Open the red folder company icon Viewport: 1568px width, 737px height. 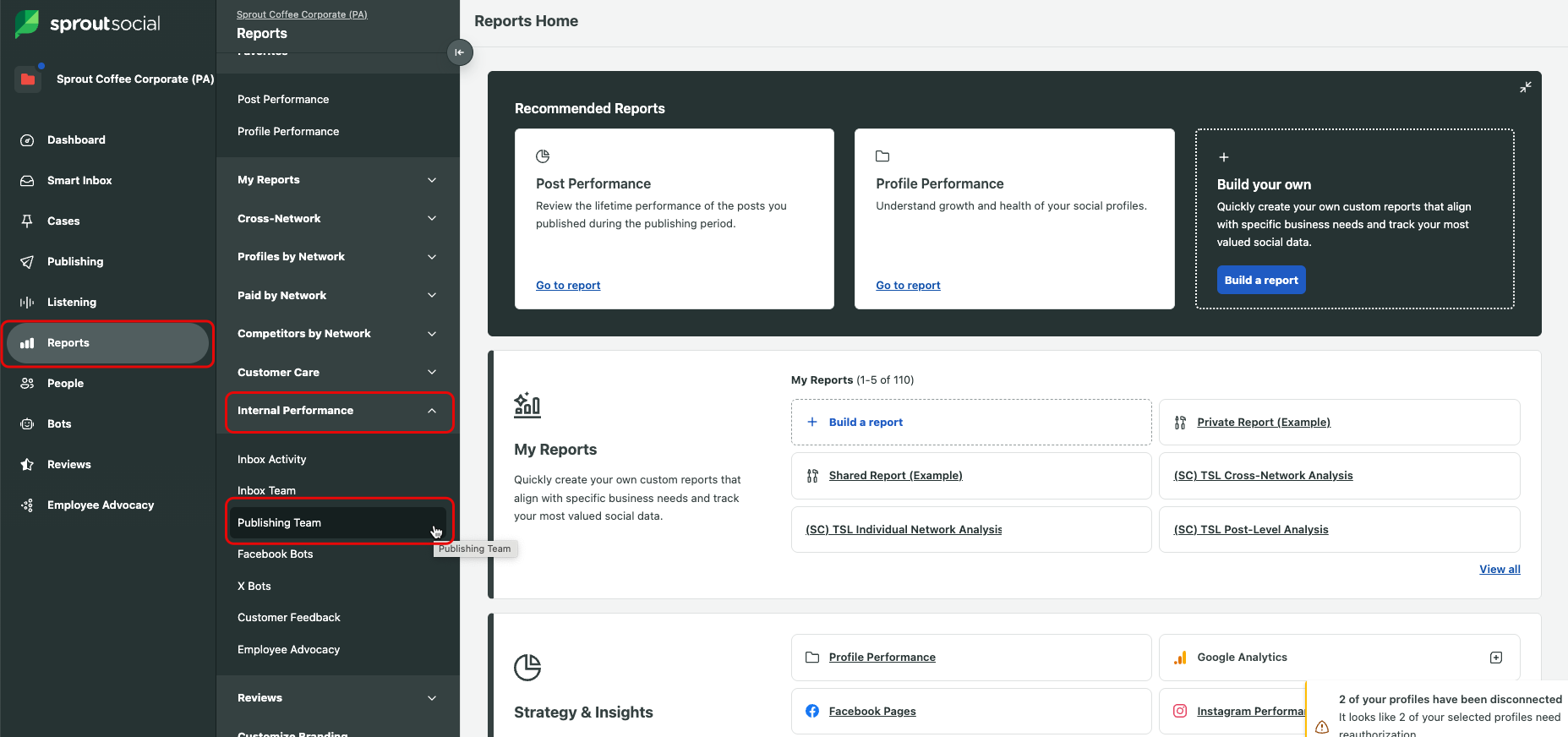click(x=28, y=79)
